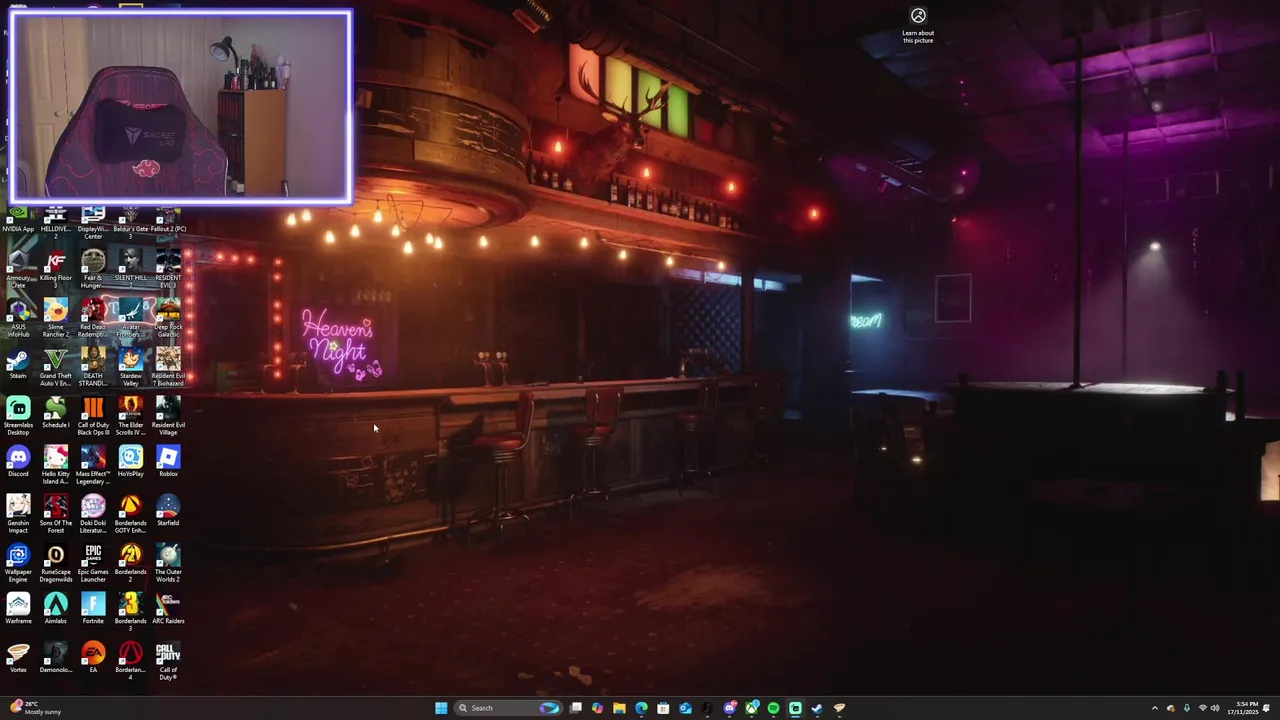Viewport: 1280px width, 720px height.
Task: Click 'Learn about this picture' desktop icon
Action: tap(918, 25)
